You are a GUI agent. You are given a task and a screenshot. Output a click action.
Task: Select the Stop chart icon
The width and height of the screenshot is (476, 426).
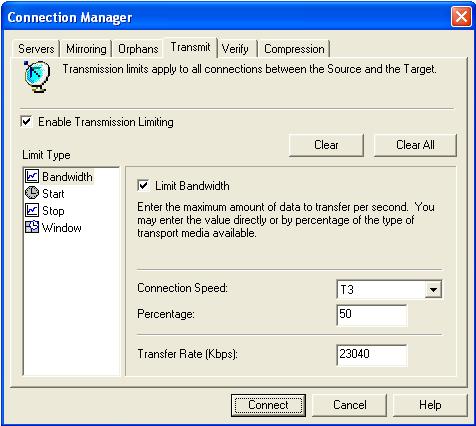tap(32, 210)
